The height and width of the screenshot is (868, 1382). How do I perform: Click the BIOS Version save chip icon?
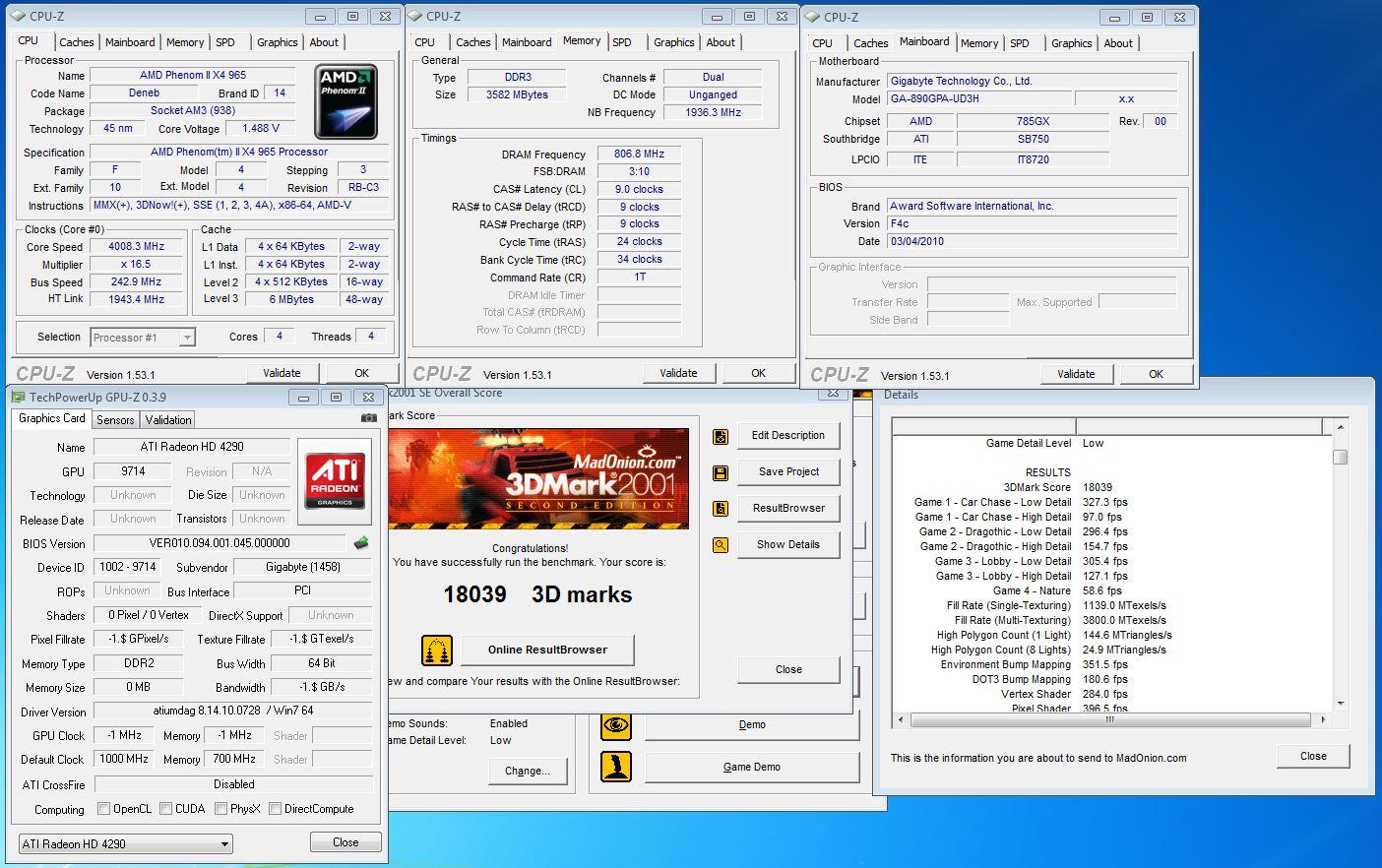coord(361,542)
